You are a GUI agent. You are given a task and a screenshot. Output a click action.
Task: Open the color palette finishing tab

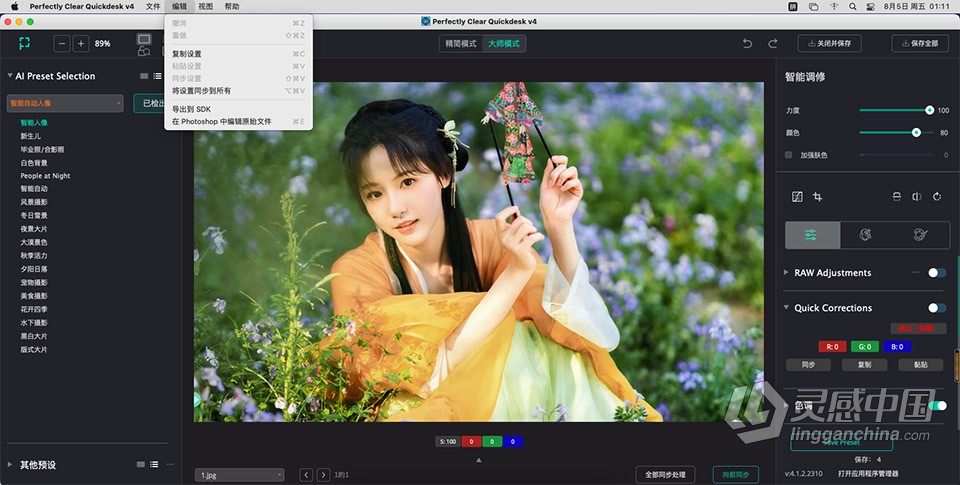[x=921, y=235]
